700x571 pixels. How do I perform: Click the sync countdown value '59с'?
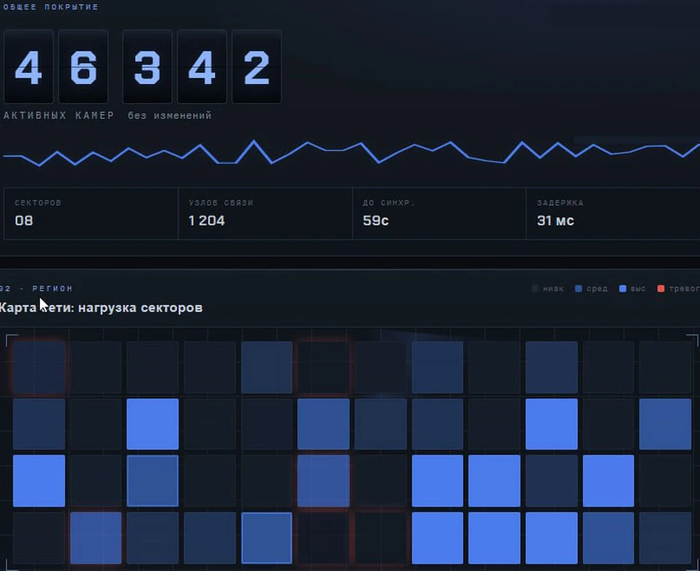click(x=376, y=221)
